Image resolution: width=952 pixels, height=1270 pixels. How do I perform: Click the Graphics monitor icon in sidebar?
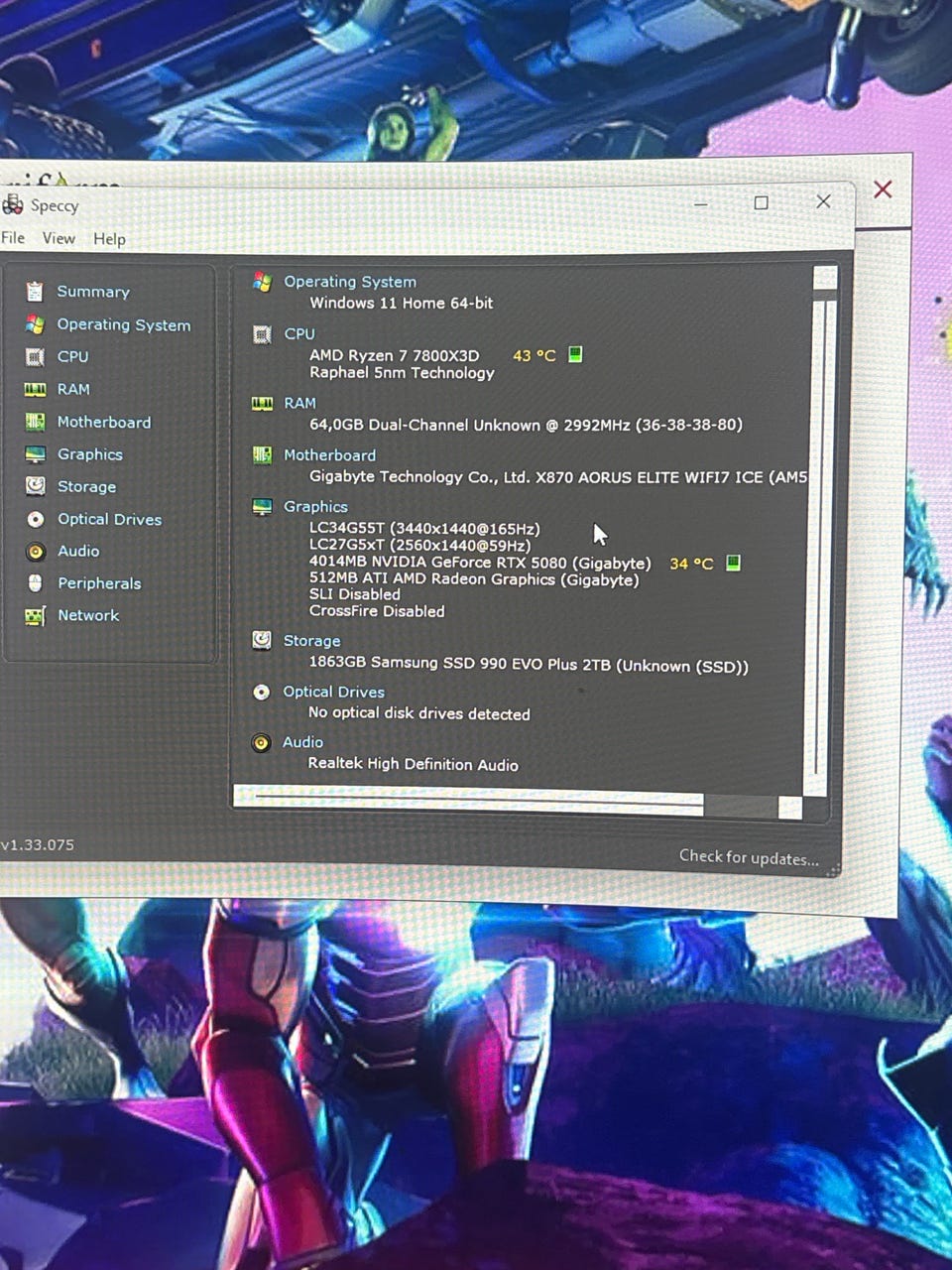tap(35, 454)
